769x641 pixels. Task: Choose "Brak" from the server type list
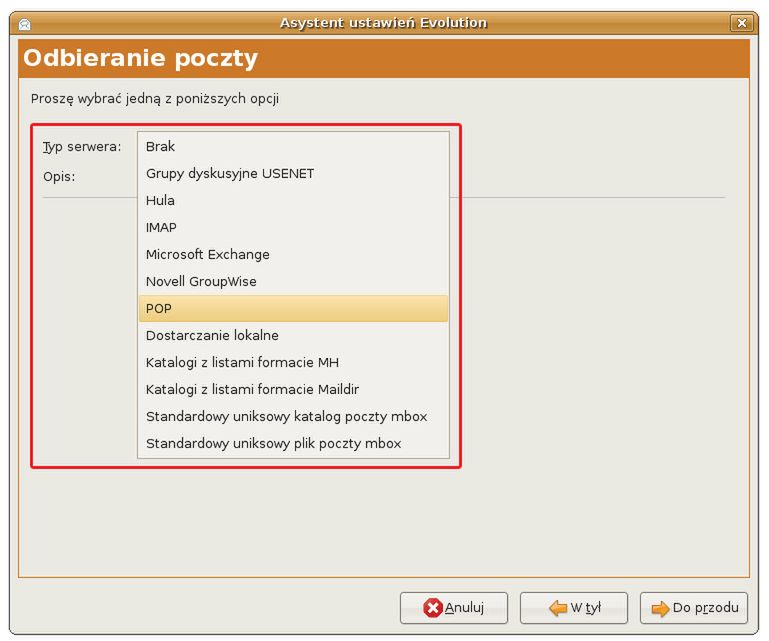[x=293, y=146]
